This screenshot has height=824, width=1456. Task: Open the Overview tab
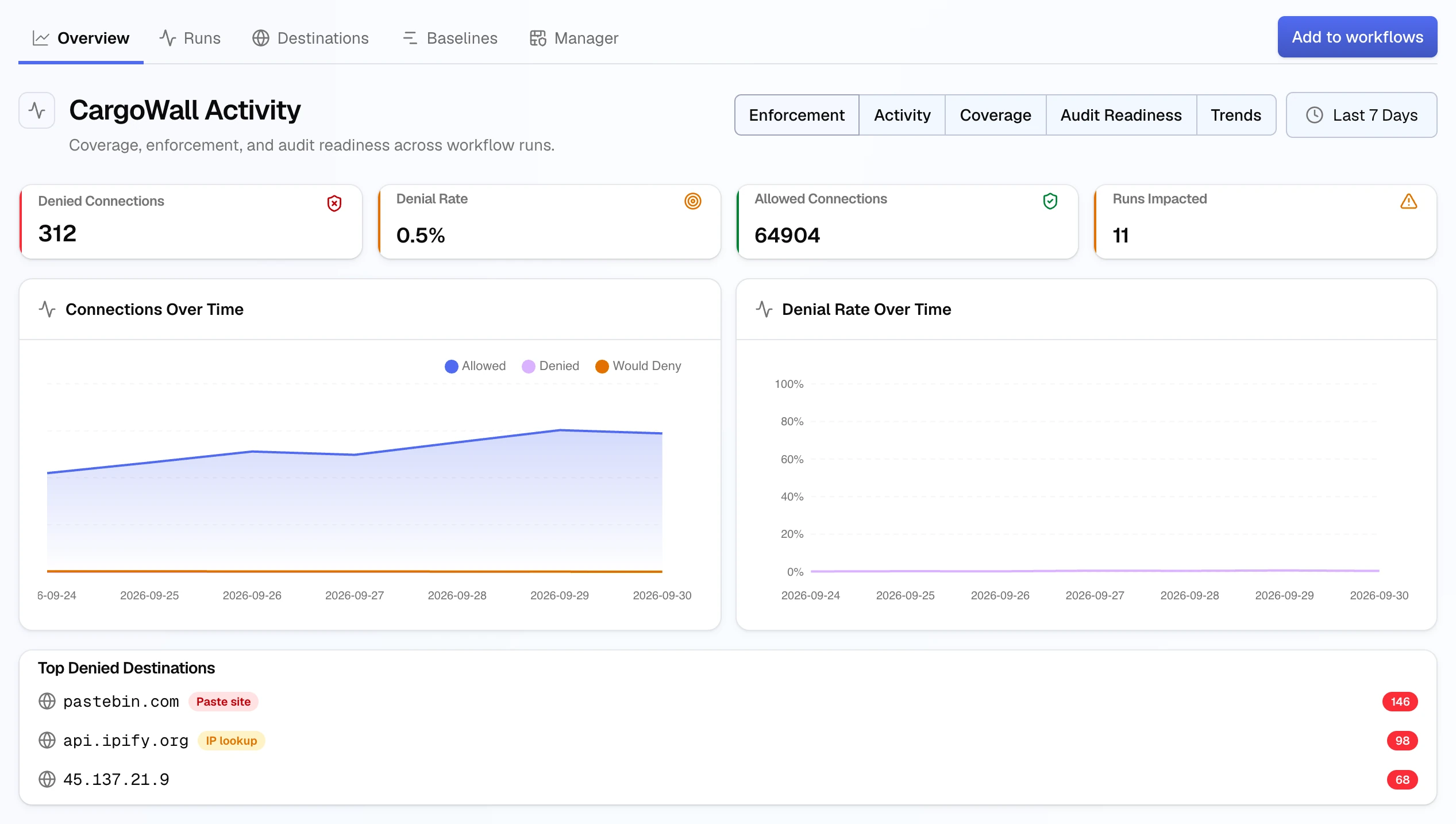point(81,38)
